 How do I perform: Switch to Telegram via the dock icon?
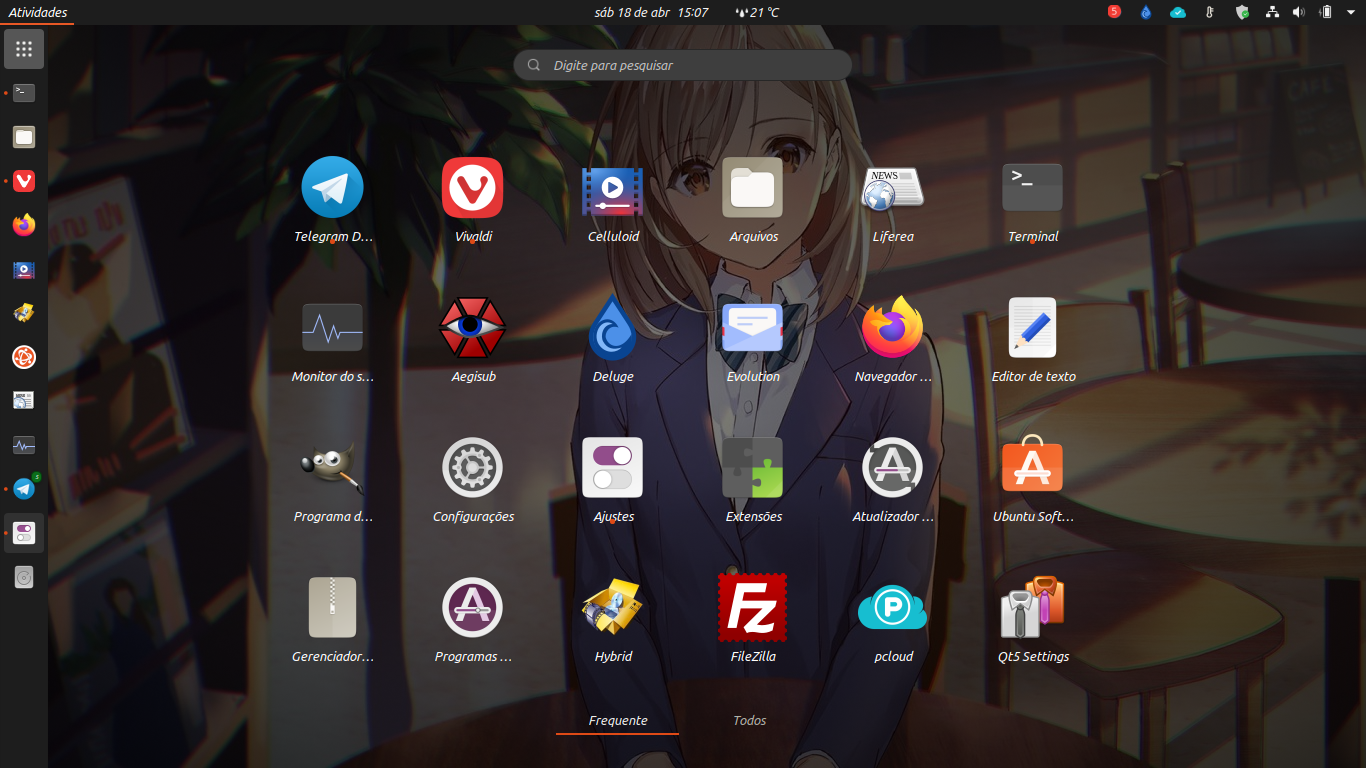[x=24, y=489]
